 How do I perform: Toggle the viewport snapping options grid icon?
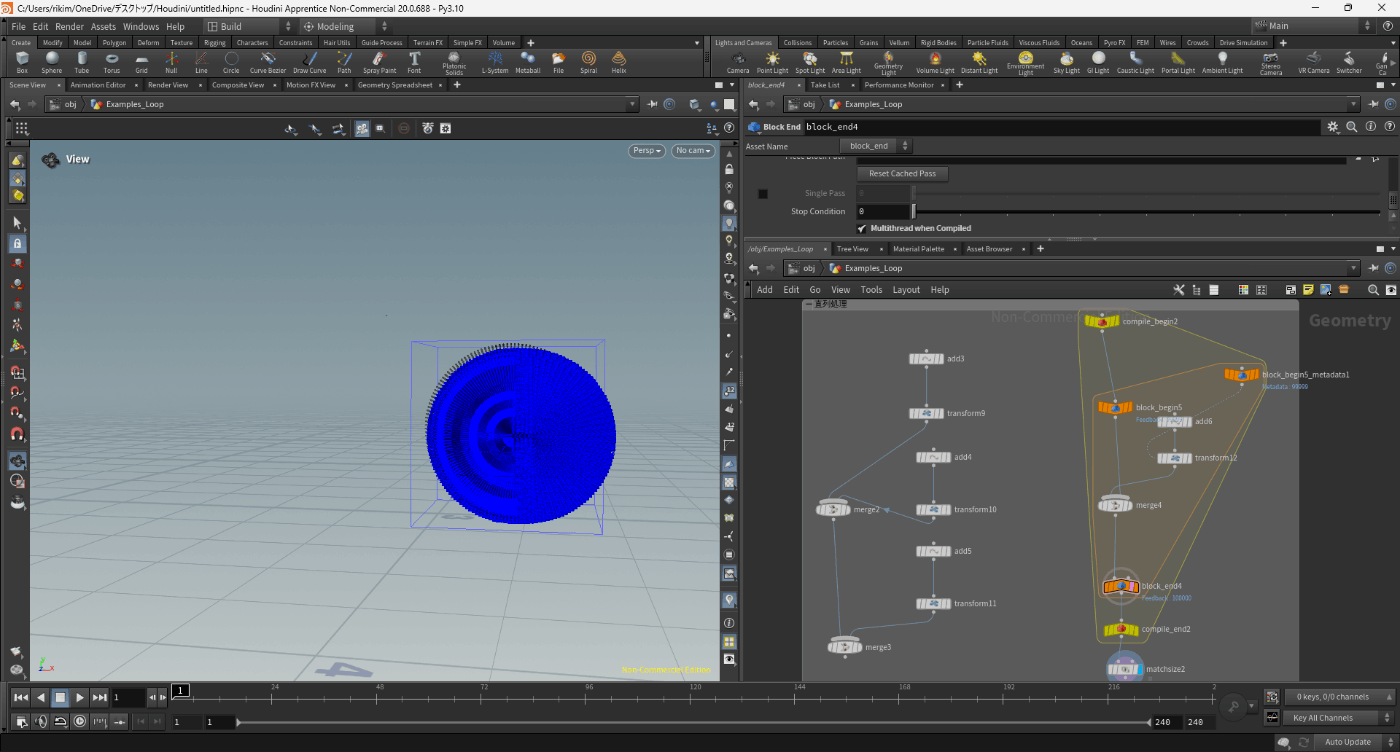[22, 128]
